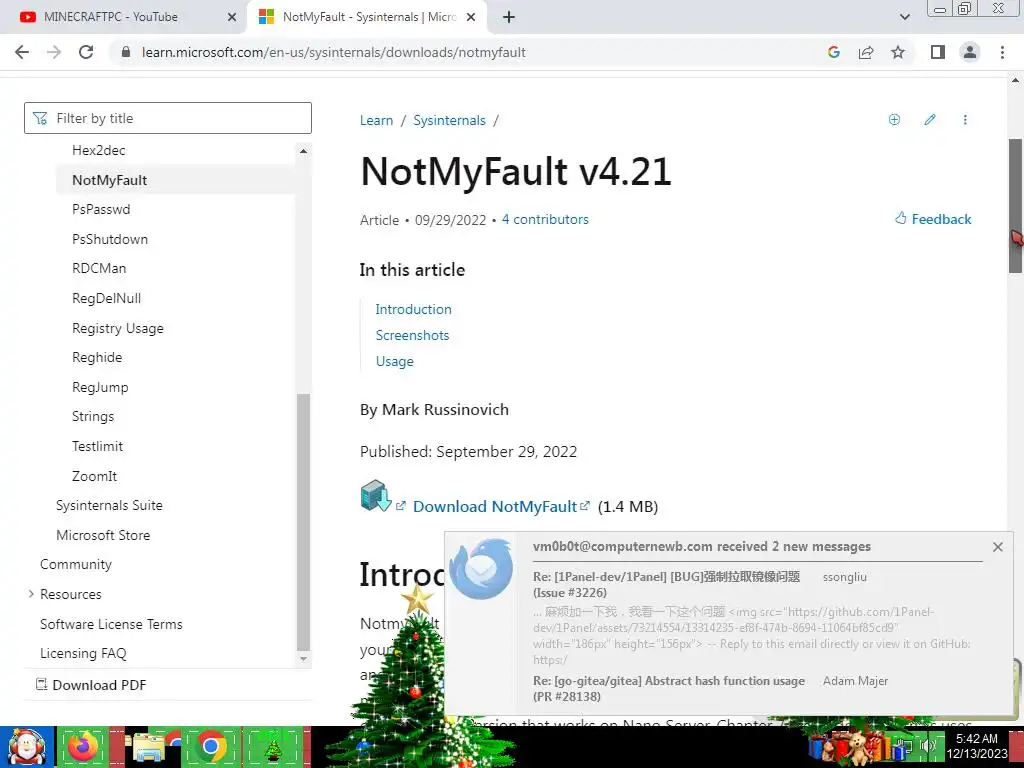Open Software License Terms

(x=111, y=624)
